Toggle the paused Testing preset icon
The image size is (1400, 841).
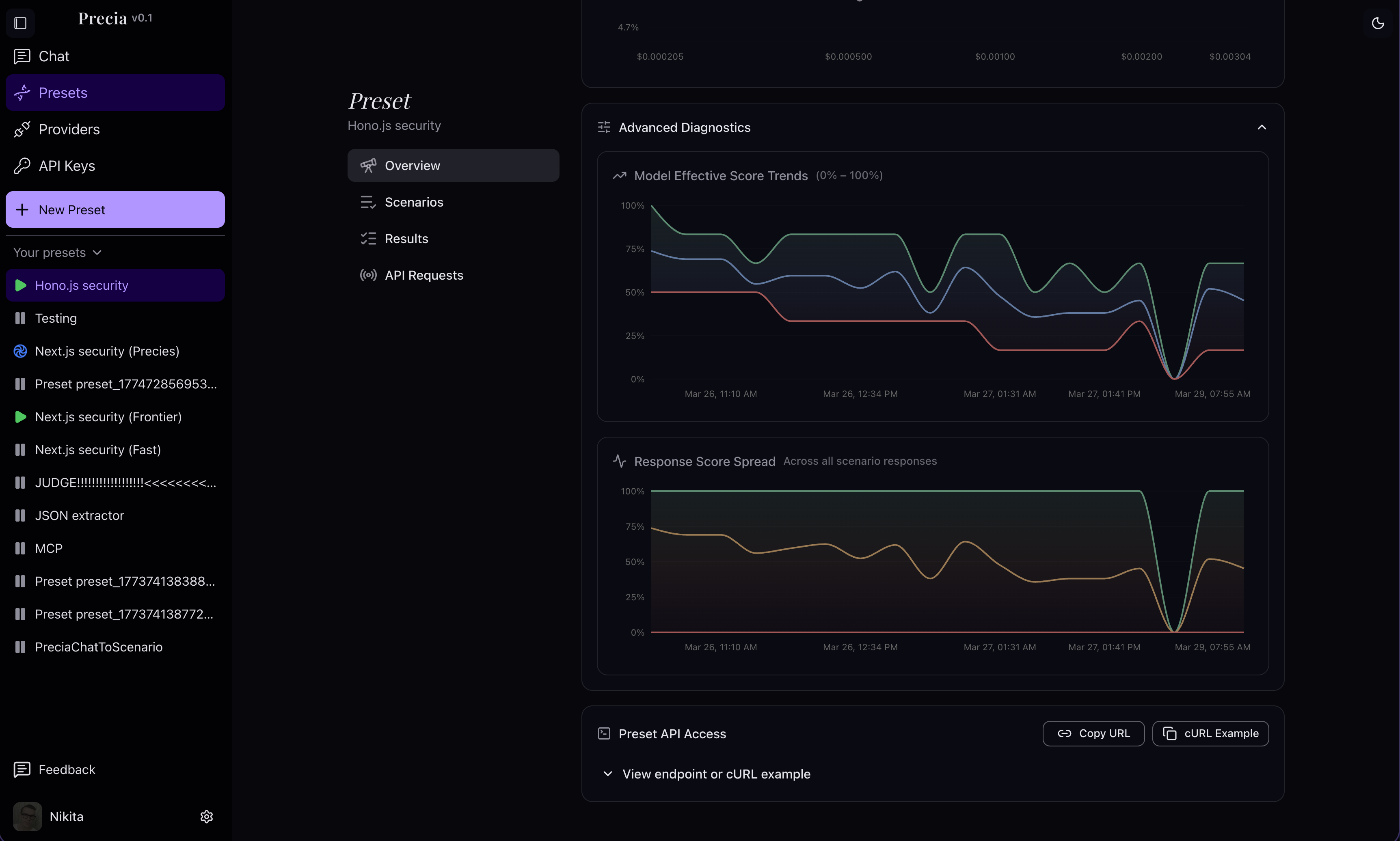click(x=20, y=319)
